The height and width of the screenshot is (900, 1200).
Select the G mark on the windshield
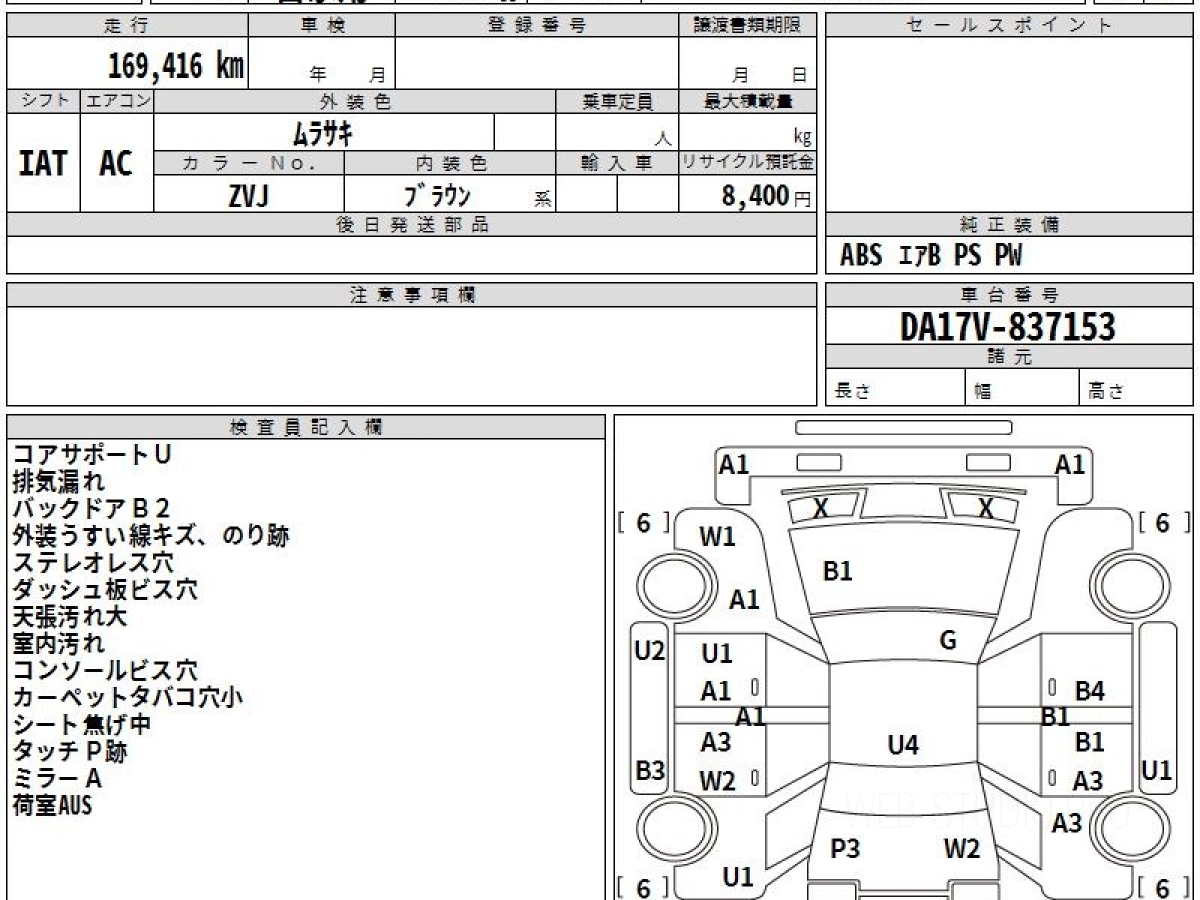(948, 641)
